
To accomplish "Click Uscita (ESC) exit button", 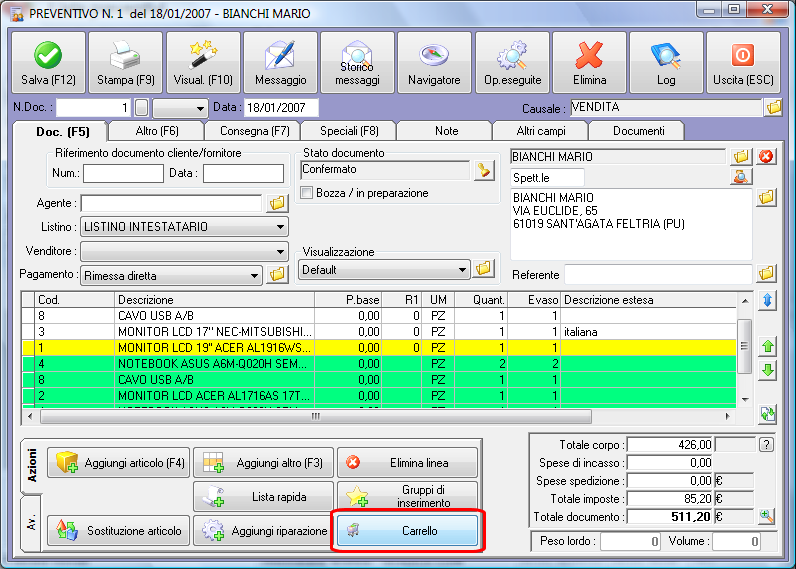I will click(743, 62).
